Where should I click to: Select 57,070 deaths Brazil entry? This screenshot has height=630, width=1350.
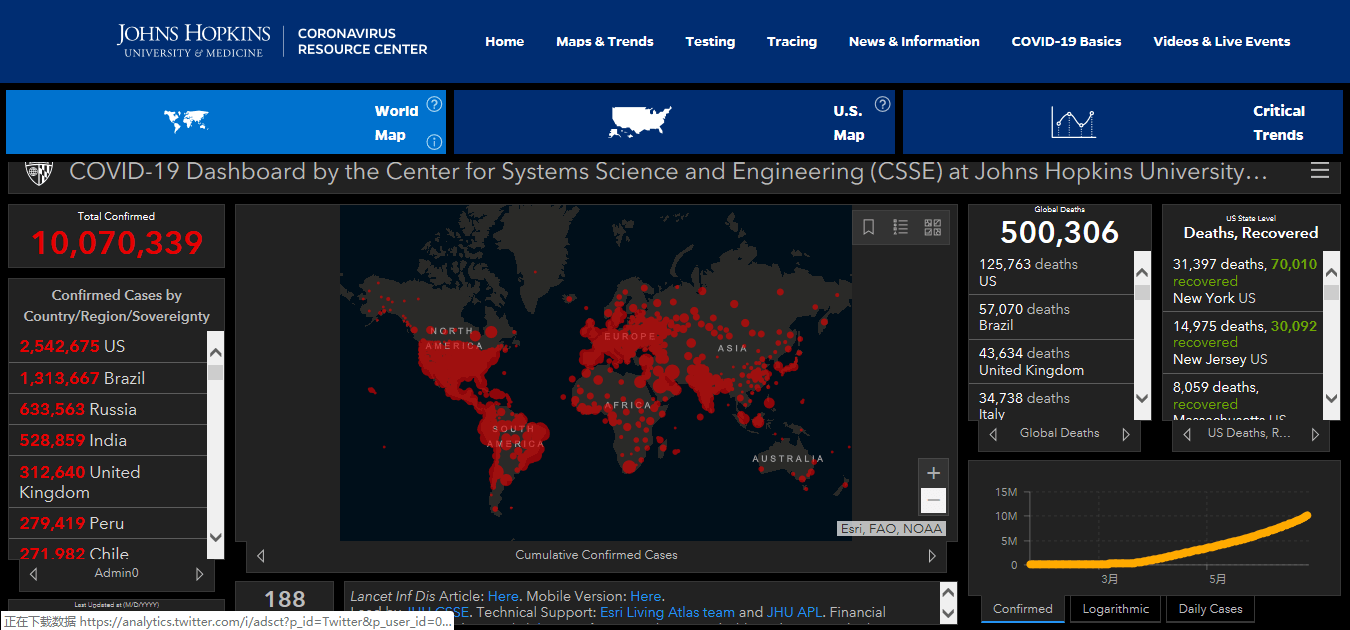point(1054,317)
